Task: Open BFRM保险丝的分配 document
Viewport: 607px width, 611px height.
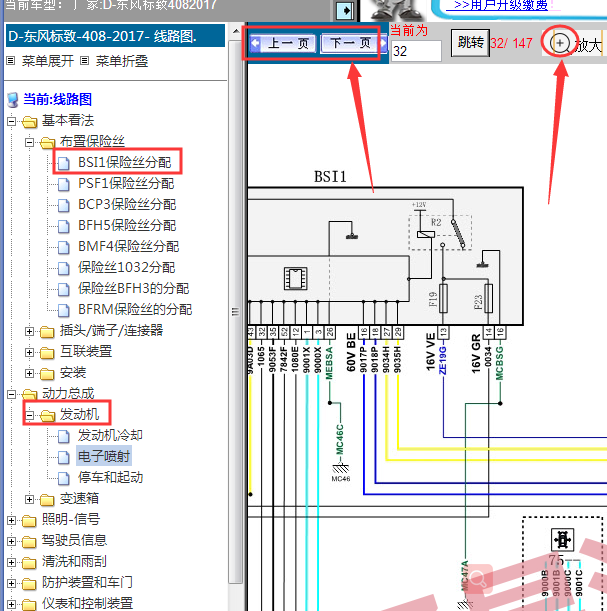Action: coord(135,309)
